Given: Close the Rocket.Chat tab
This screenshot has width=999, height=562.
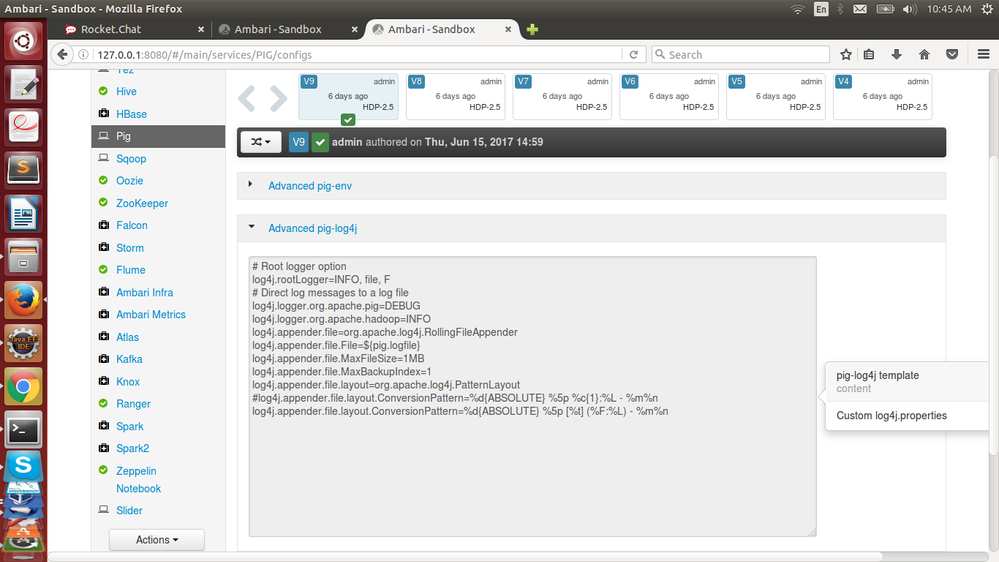Looking at the screenshot, I should click(201, 29).
